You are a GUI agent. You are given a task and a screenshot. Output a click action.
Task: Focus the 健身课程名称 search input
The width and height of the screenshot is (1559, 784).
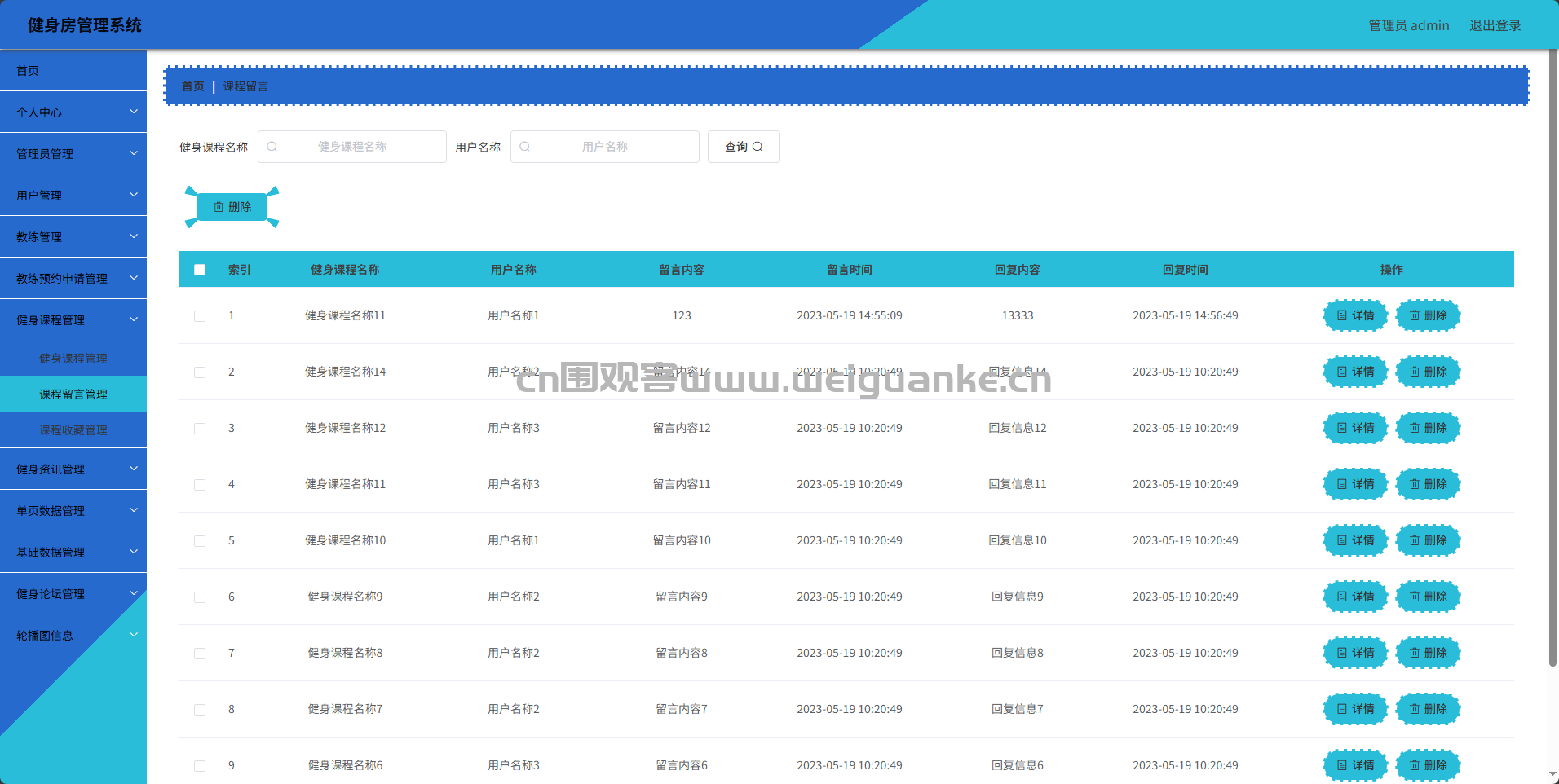click(352, 147)
